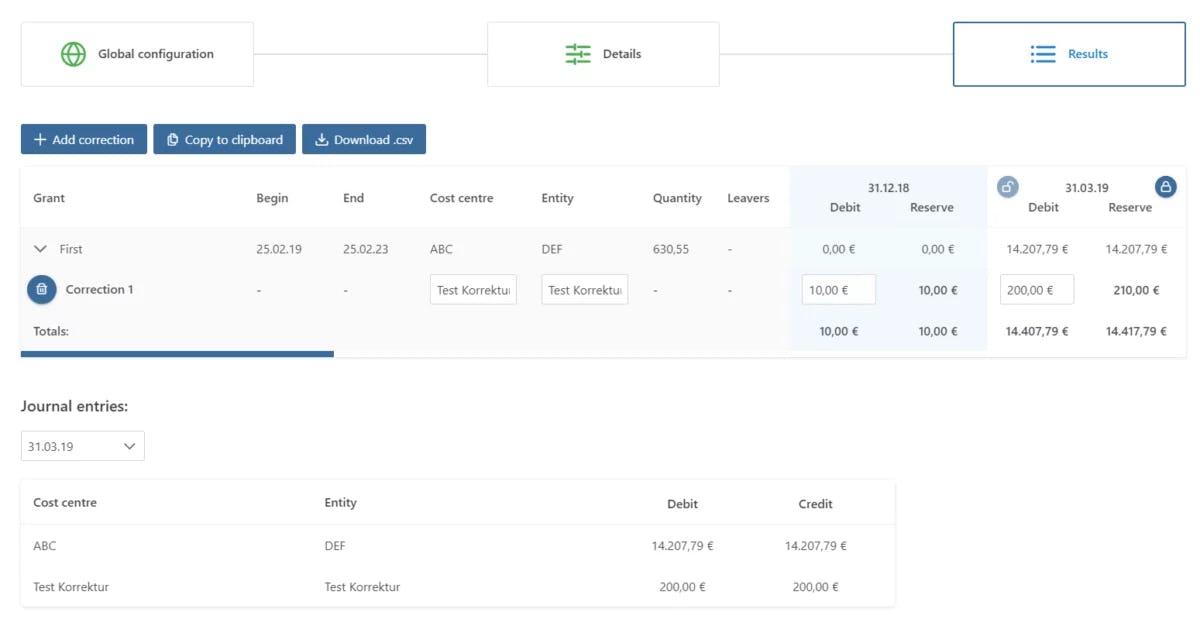Open the 31.03.19 journal entries dropdown
1200x626 pixels.
(x=82, y=445)
